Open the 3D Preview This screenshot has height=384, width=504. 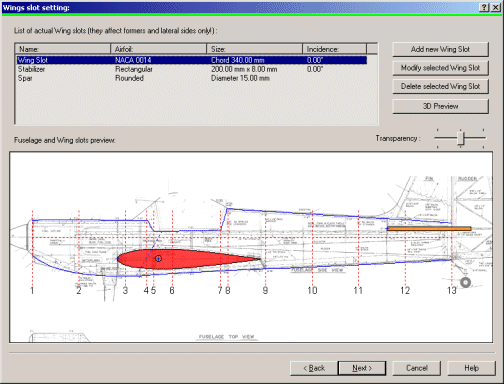(x=440, y=106)
